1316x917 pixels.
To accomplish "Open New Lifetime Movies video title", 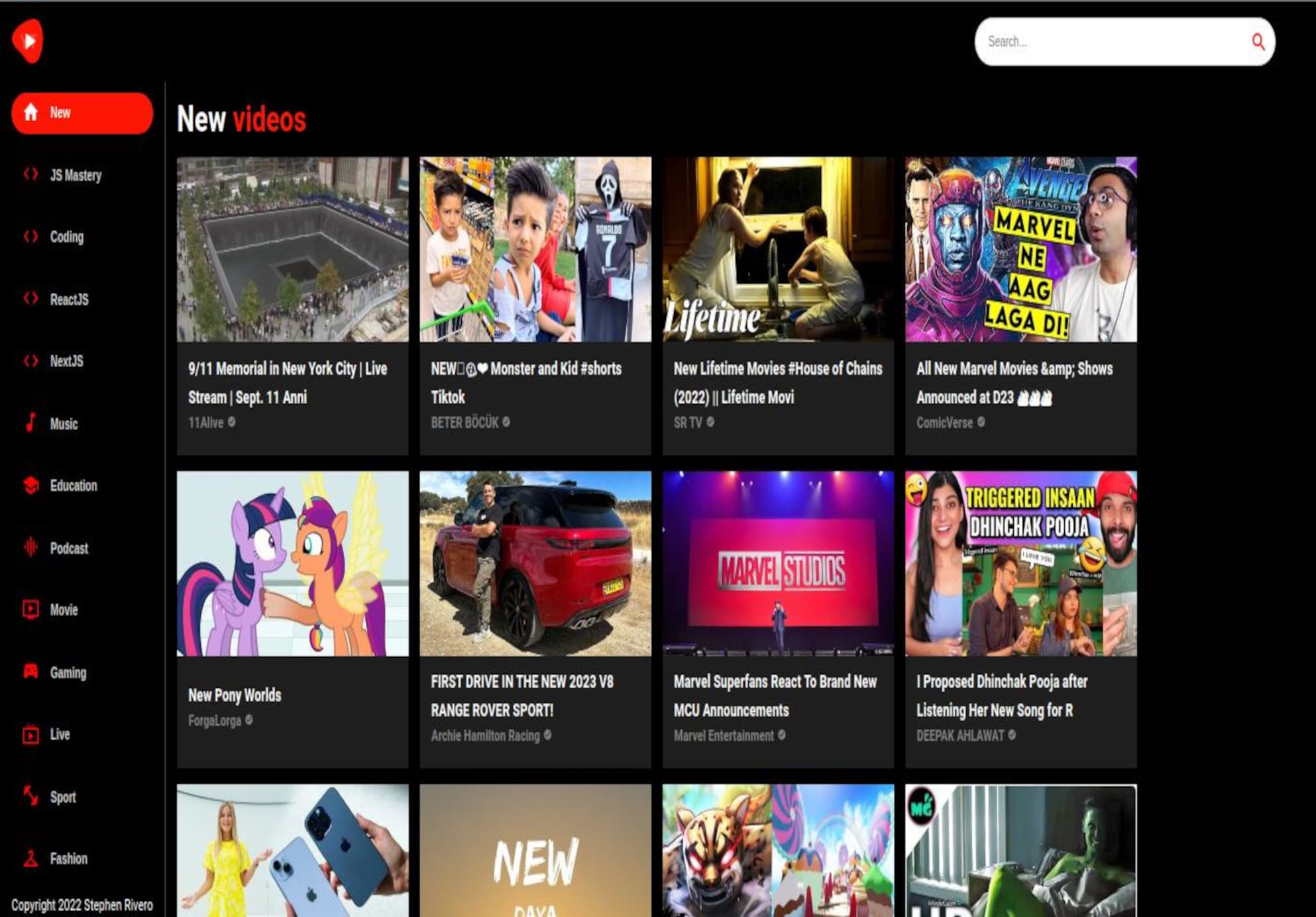I will (x=778, y=383).
